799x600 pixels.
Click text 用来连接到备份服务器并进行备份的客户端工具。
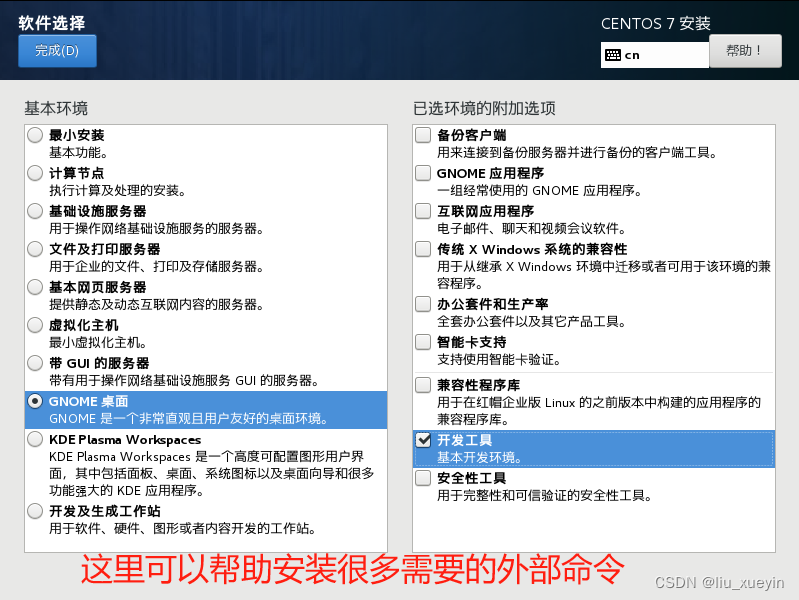click(577, 152)
